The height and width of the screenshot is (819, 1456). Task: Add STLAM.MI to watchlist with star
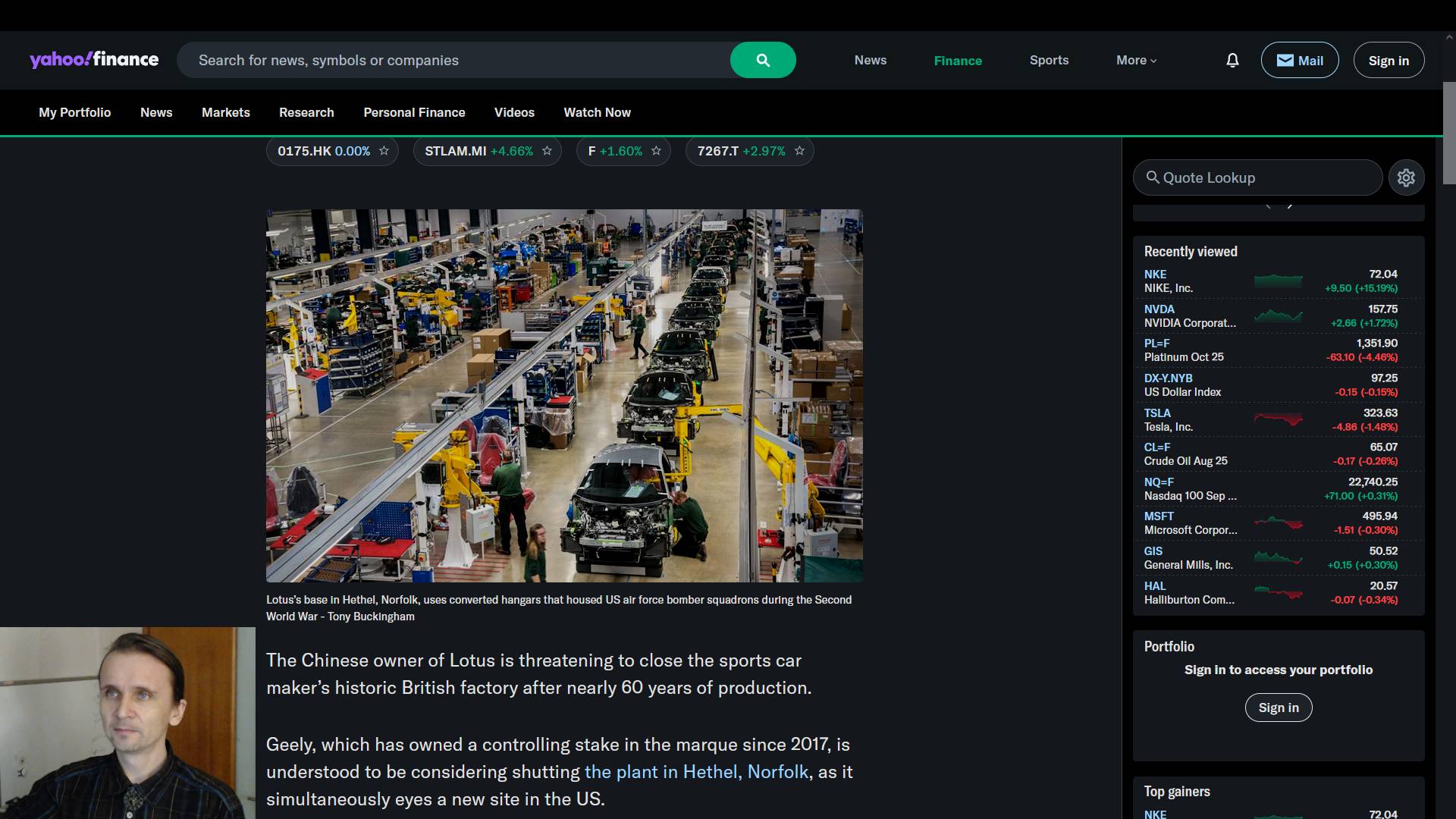(547, 151)
